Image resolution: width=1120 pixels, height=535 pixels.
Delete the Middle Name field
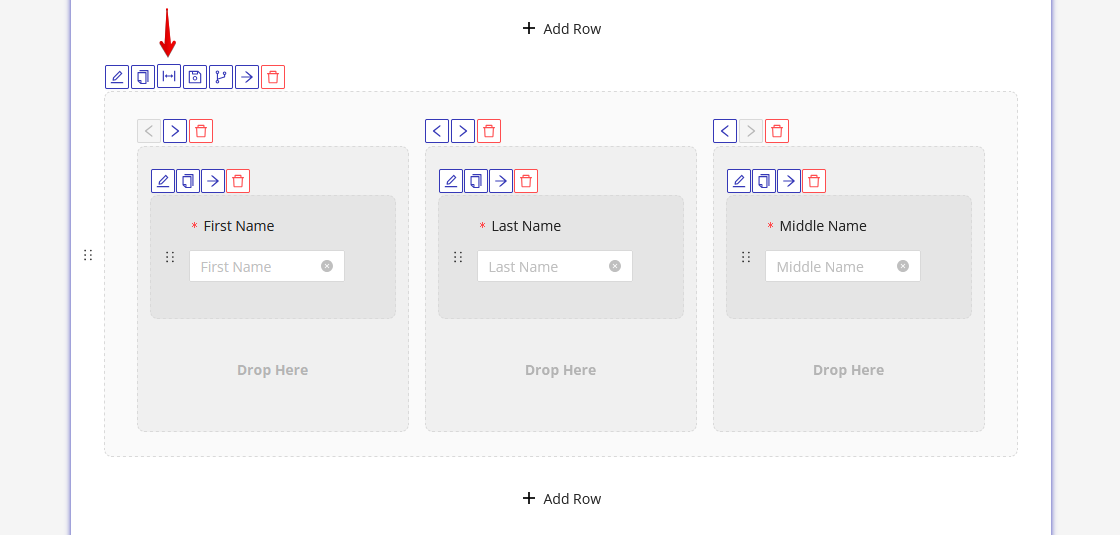814,181
